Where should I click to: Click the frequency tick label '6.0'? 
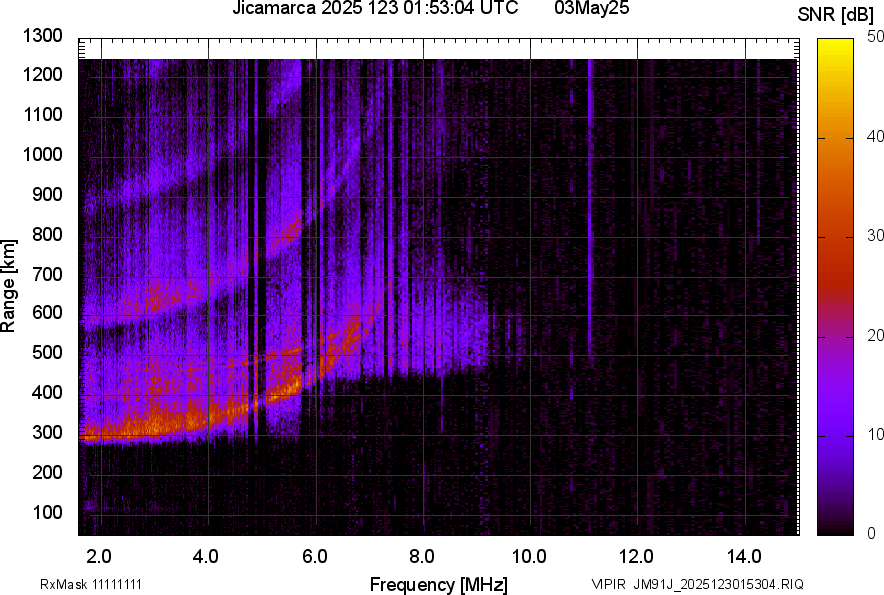tap(315, 557)
